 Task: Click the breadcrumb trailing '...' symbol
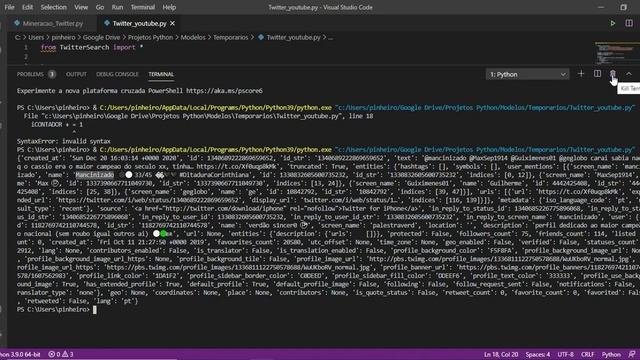330,38
